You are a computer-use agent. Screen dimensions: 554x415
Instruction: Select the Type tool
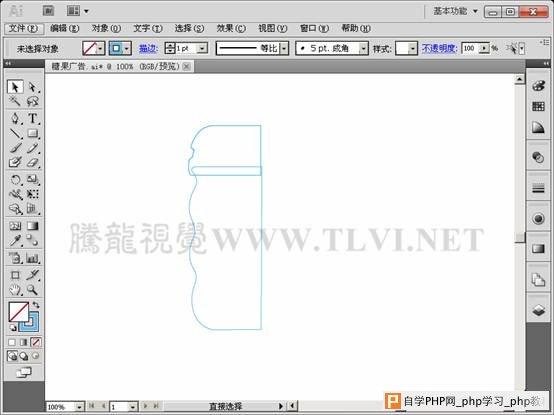[x=33, y=118]
